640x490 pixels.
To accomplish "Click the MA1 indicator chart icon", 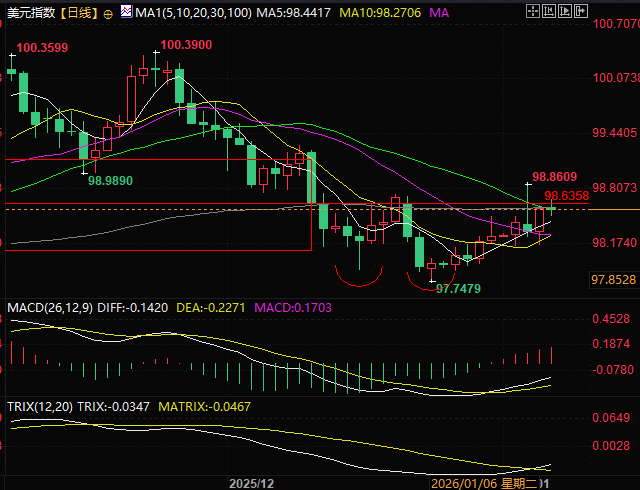I will click(x=125, y=13).
